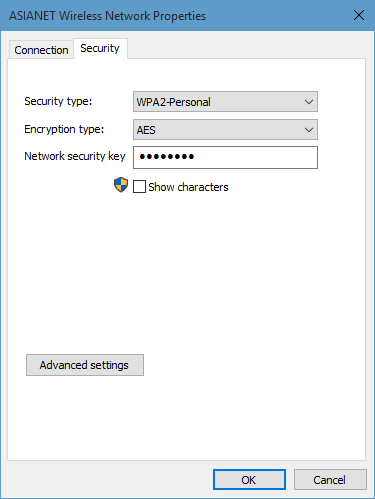Switch to the Connection tab
Screen dimensions: 375x499
coord(41,50)
